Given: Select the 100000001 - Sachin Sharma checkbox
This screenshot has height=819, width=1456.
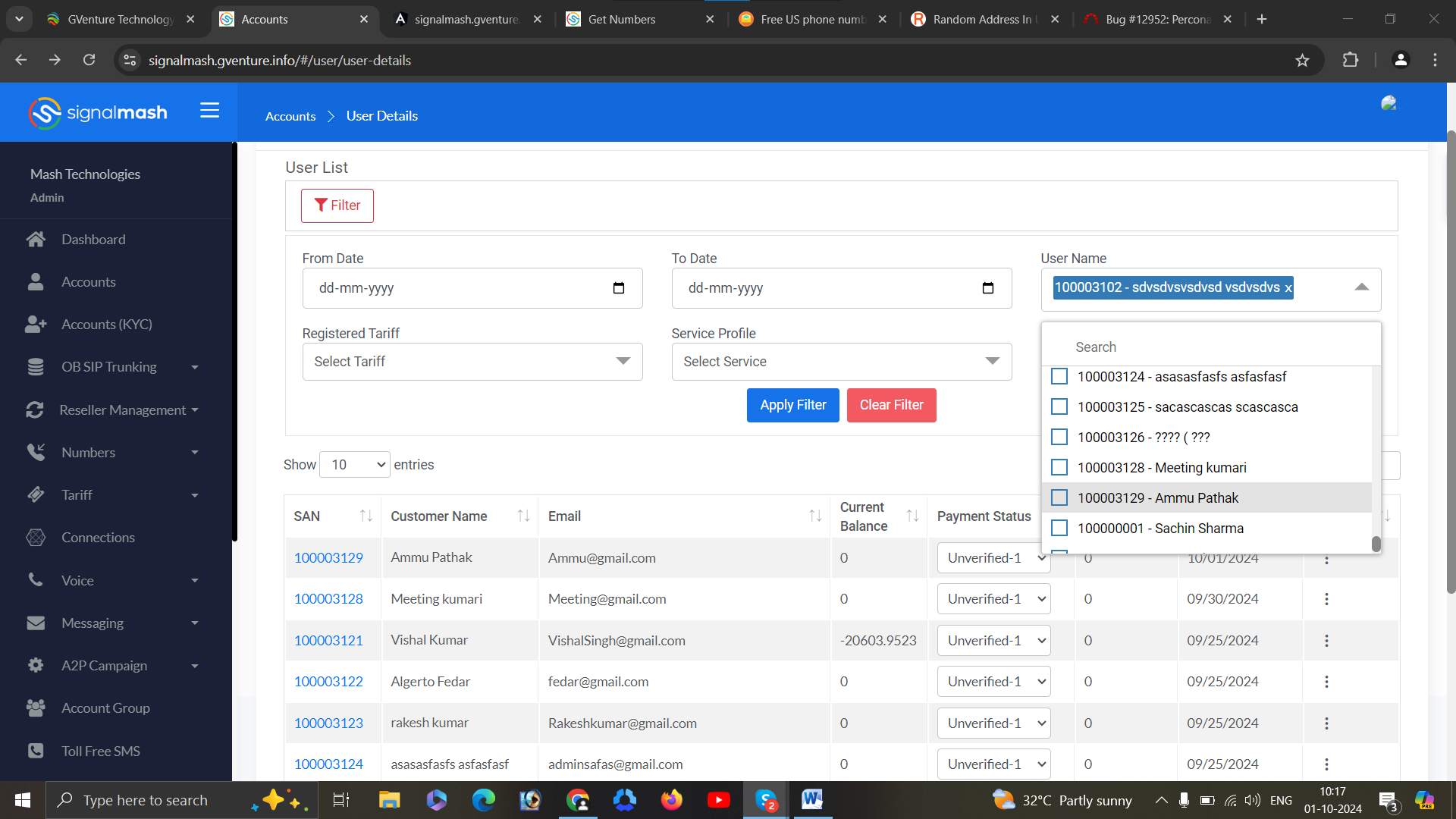Looking at the screenshot, I should (1059, 529).
